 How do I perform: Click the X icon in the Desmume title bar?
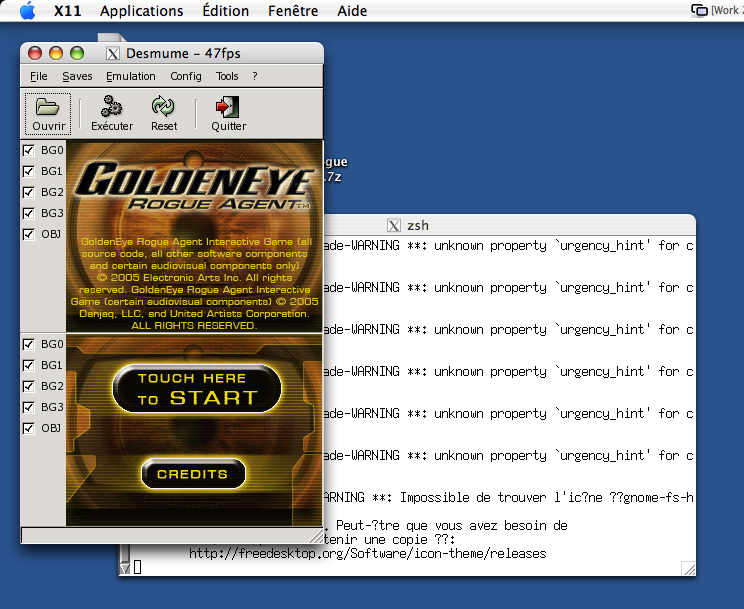112,54
